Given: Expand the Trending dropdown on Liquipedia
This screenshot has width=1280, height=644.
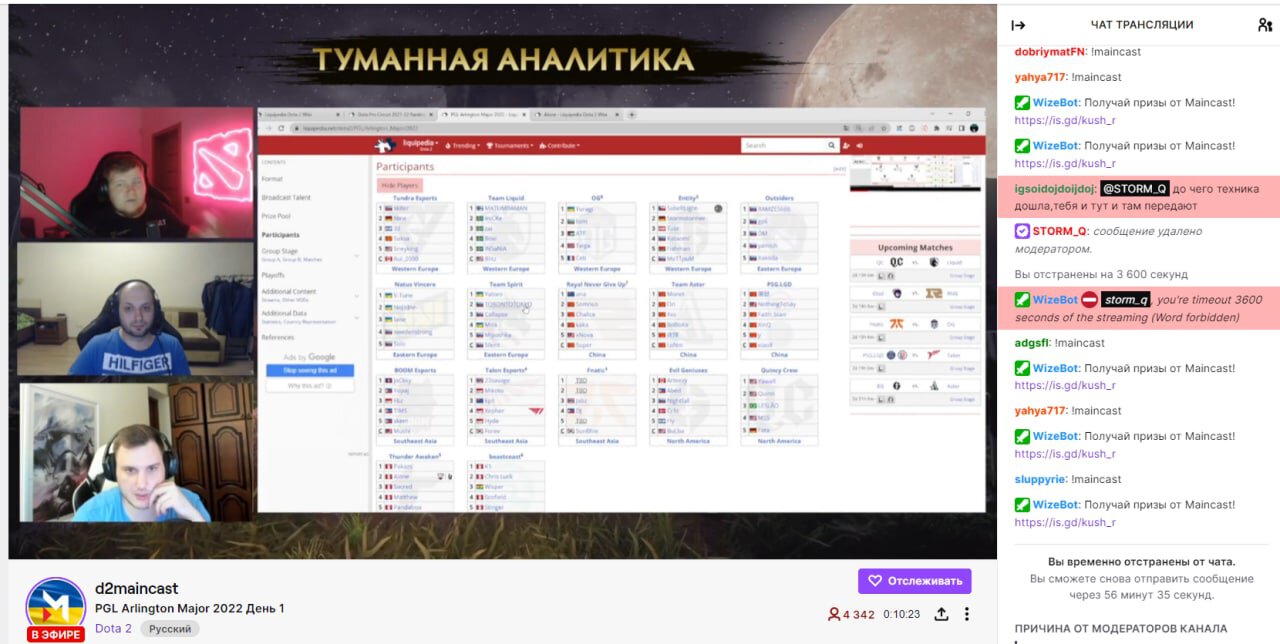Looking at the screenshot, I should (x=463, y=145).
